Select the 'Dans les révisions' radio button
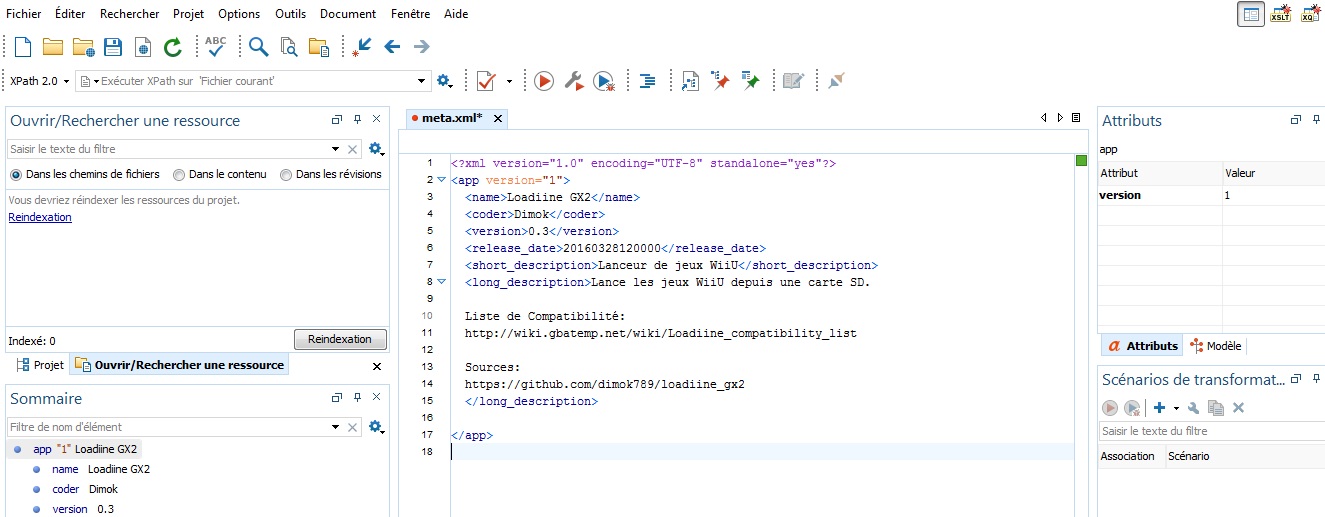The image size is (1325, 517). pyautogui.click(x=286, y=174)
